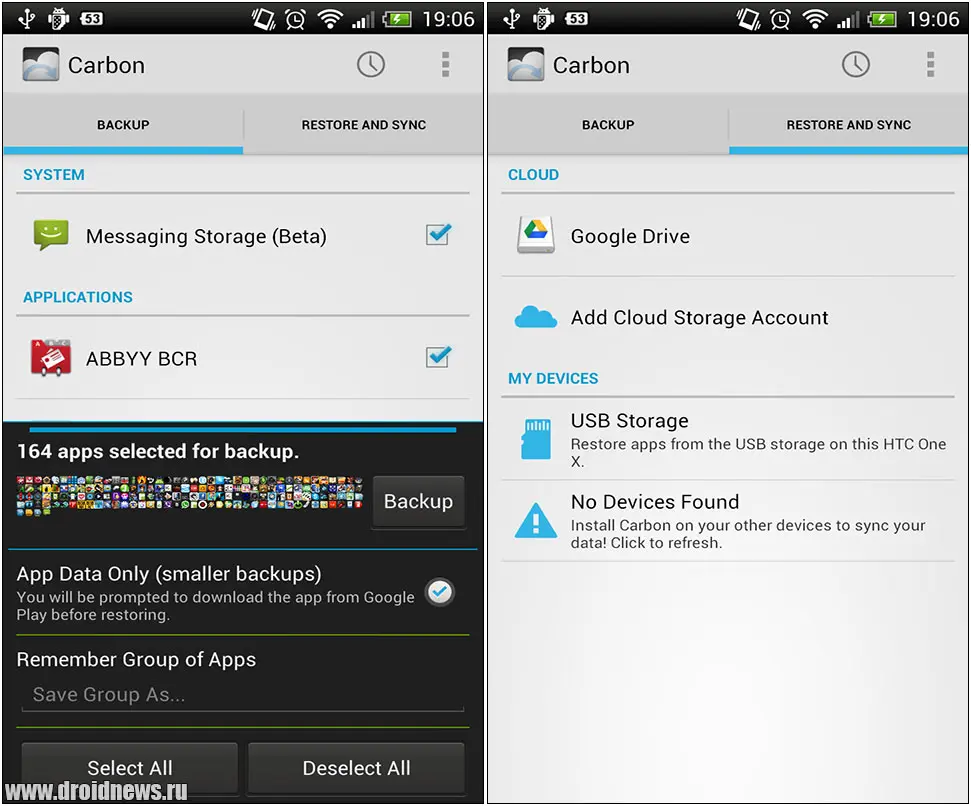This screenshot has height=806, width=971.
Task: Tap the warning triangle No Devices icon
Action: tap(536, 521)
